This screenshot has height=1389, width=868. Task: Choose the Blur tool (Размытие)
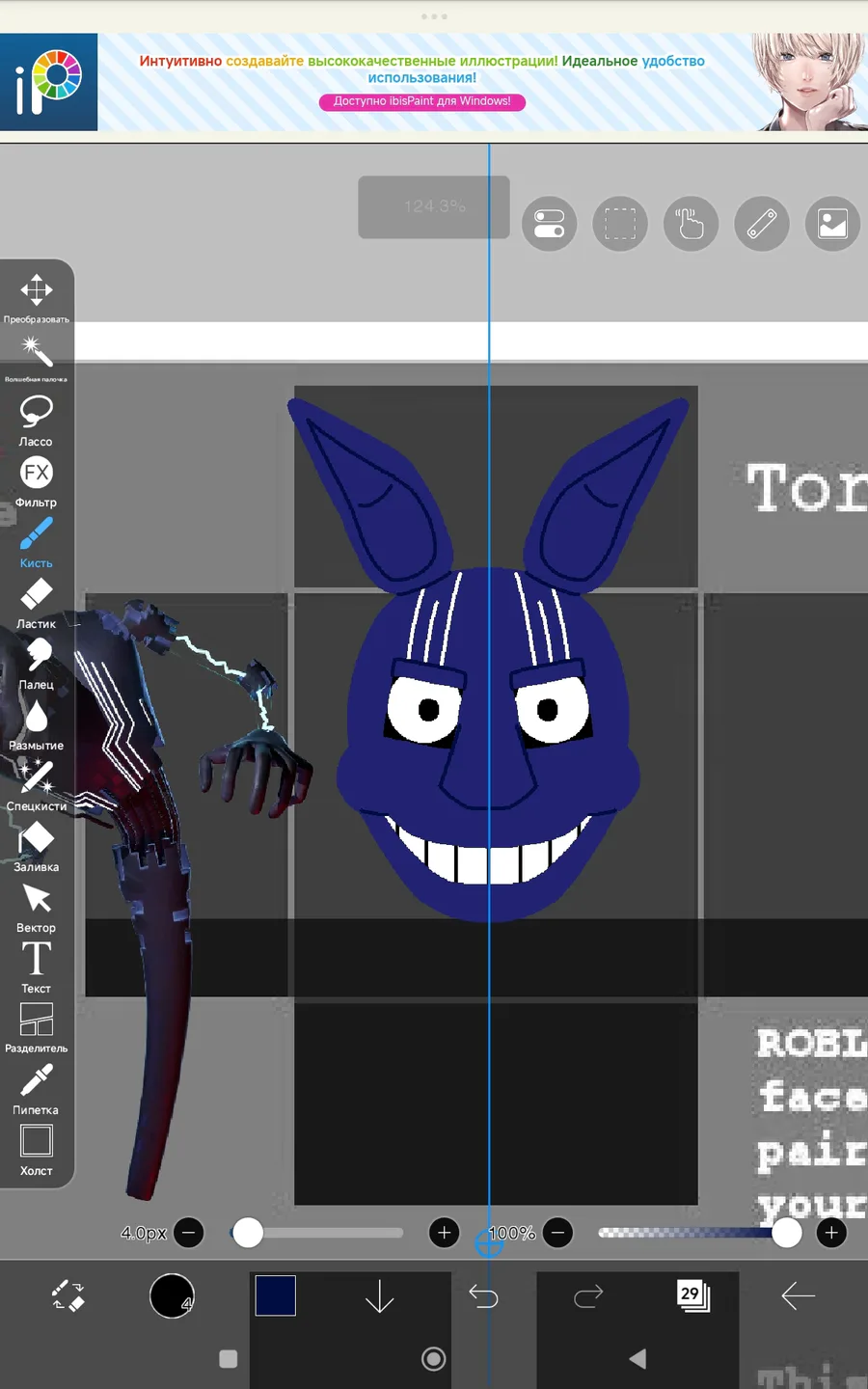click(x=37, y=724)
